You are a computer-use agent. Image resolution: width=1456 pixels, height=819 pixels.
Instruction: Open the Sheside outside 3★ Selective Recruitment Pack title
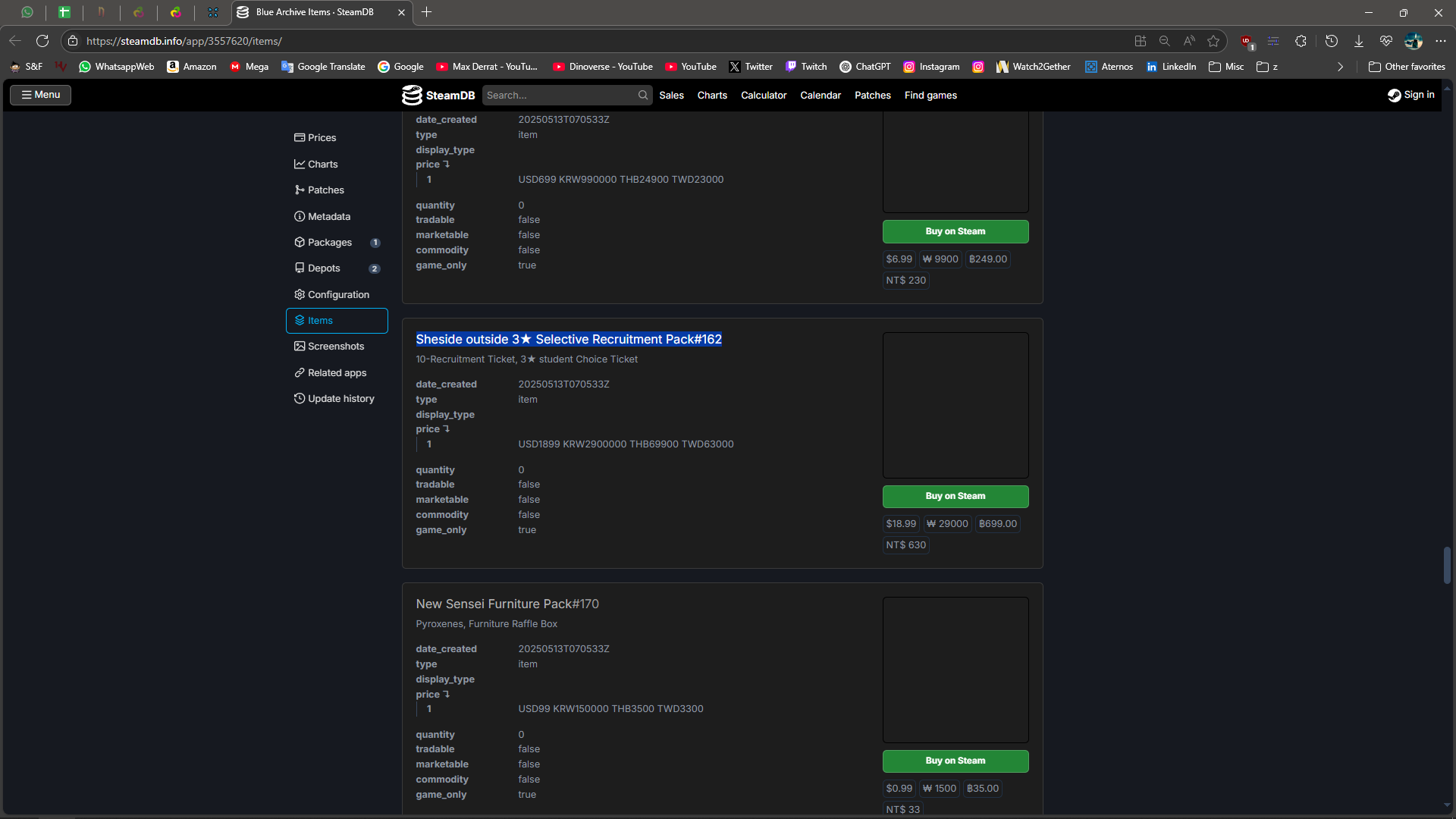point(569,339)
